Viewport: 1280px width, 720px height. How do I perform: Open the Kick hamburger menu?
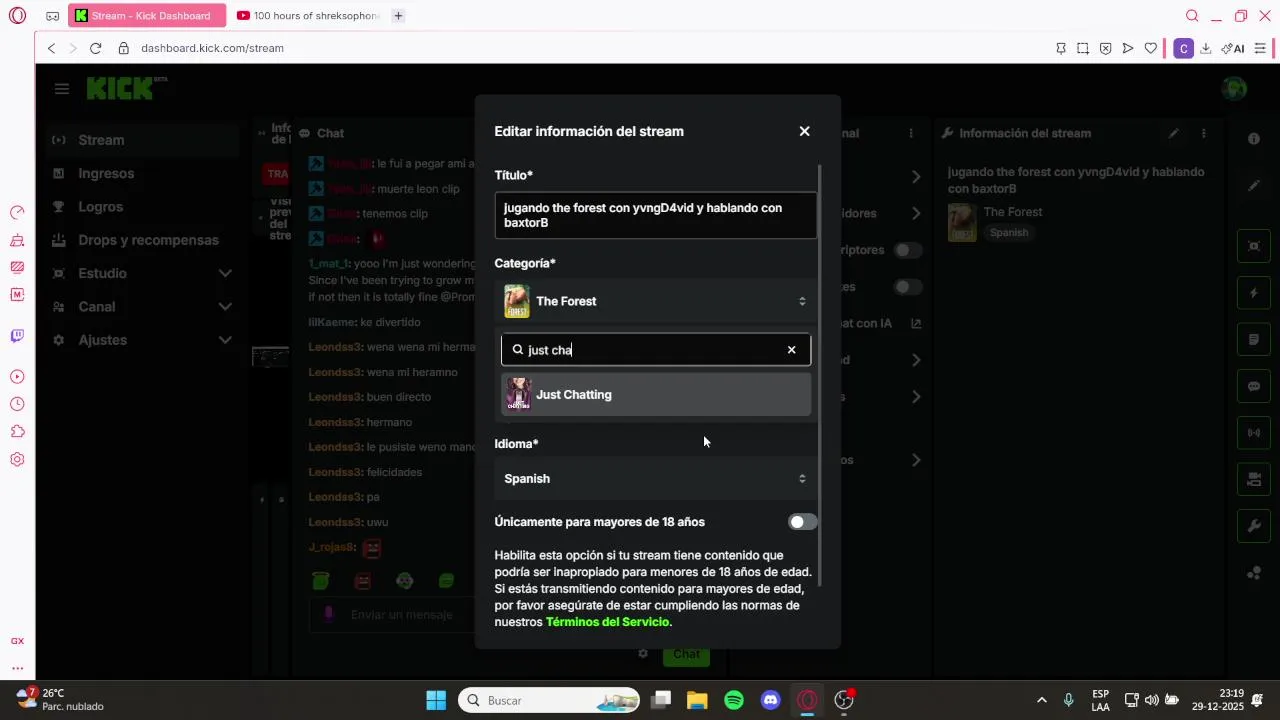click(62, 89)
